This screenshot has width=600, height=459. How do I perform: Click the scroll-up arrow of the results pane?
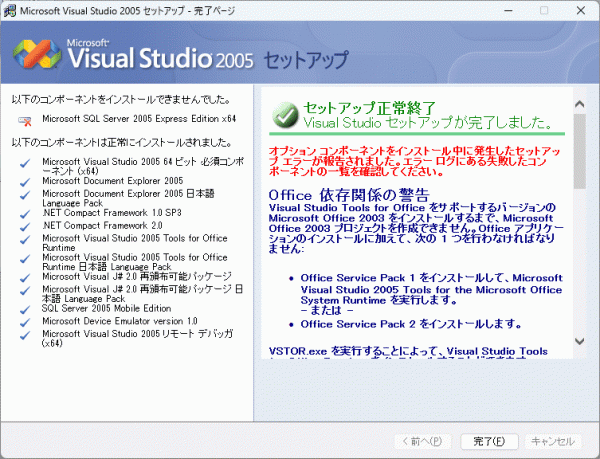[x=580, y=104]
